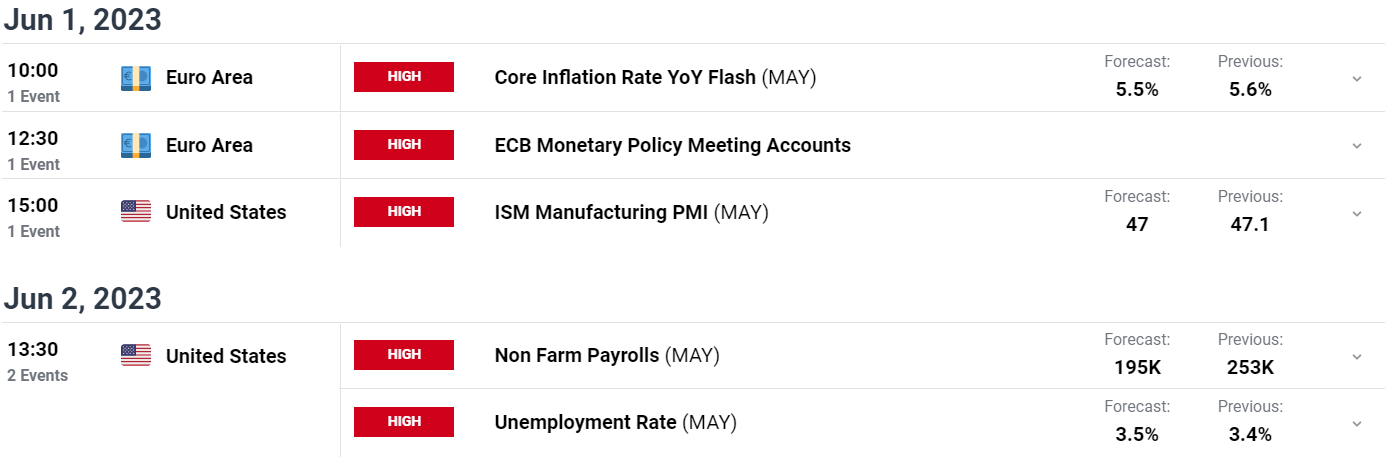
Task: Open the Non Farm Payrolls event
Action: (607, 355)
